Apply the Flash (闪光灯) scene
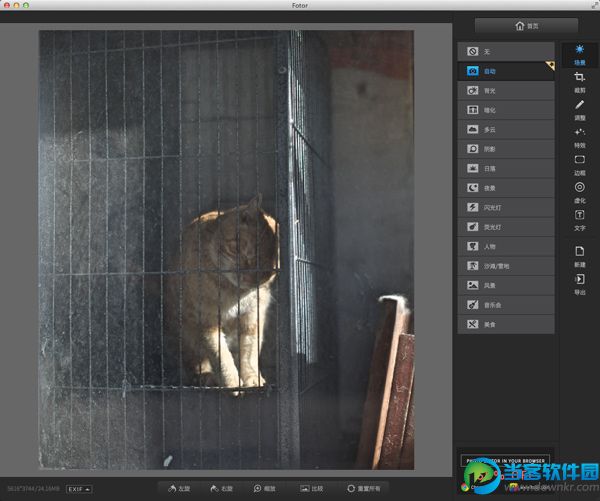The image size is (600, 501). (505, 207)
